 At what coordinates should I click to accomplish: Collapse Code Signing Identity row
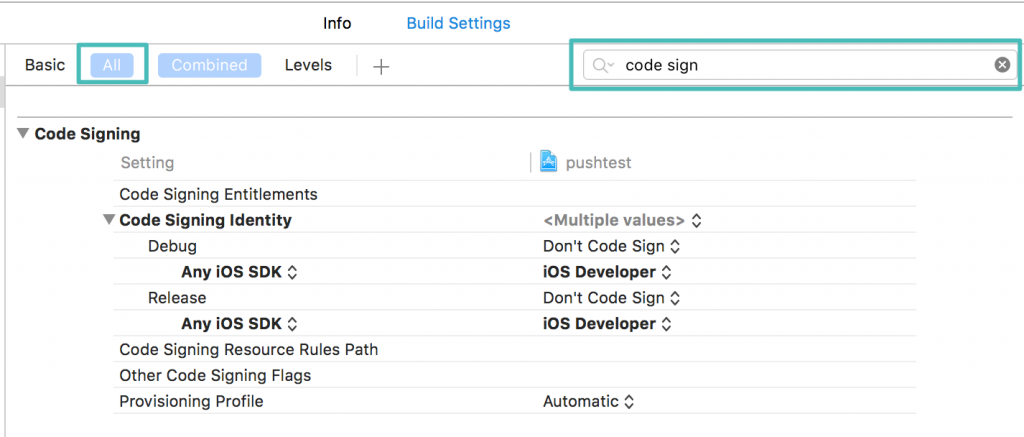(109, 220)
